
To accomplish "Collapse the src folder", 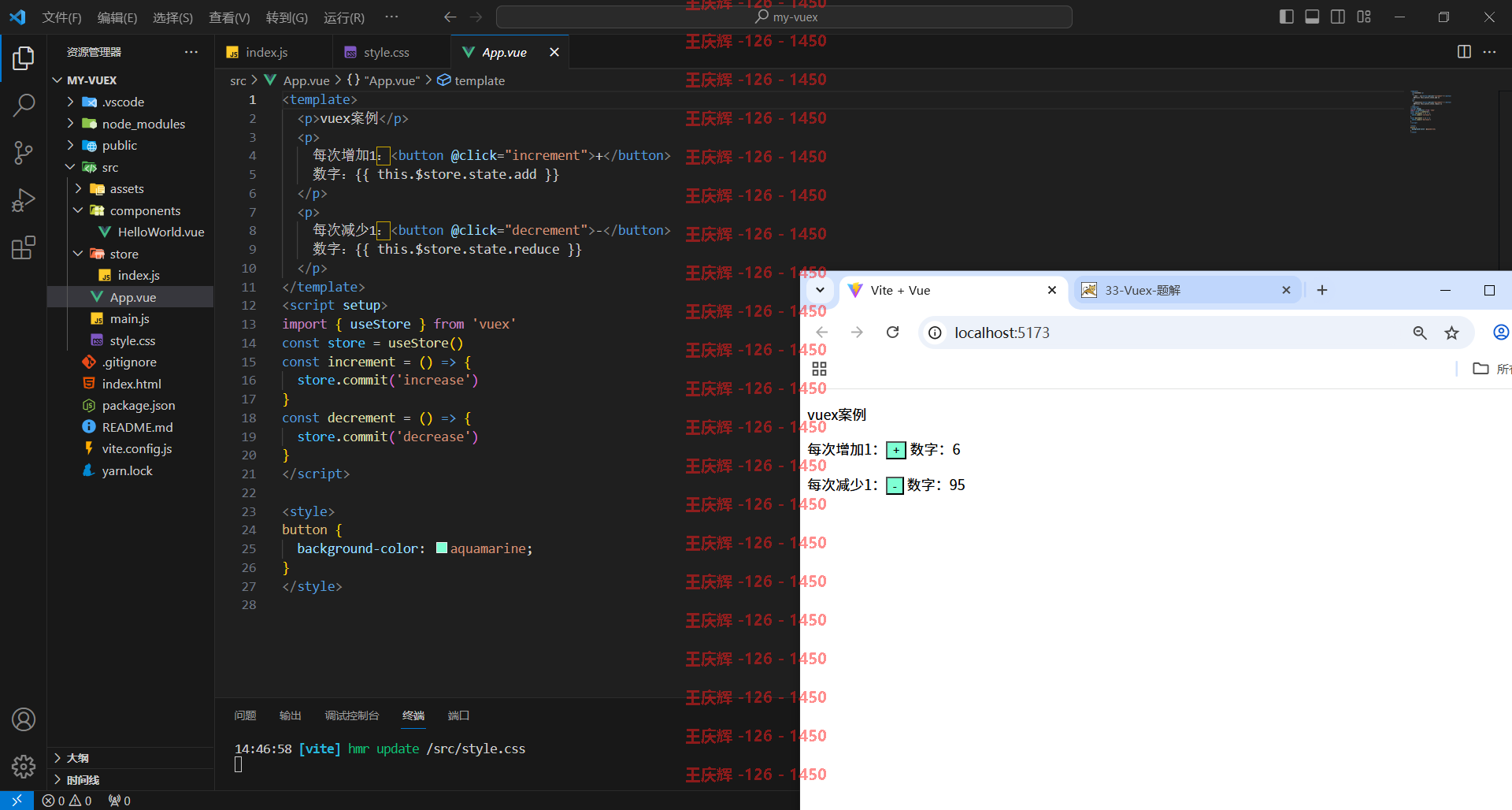I will click(70, 167).
